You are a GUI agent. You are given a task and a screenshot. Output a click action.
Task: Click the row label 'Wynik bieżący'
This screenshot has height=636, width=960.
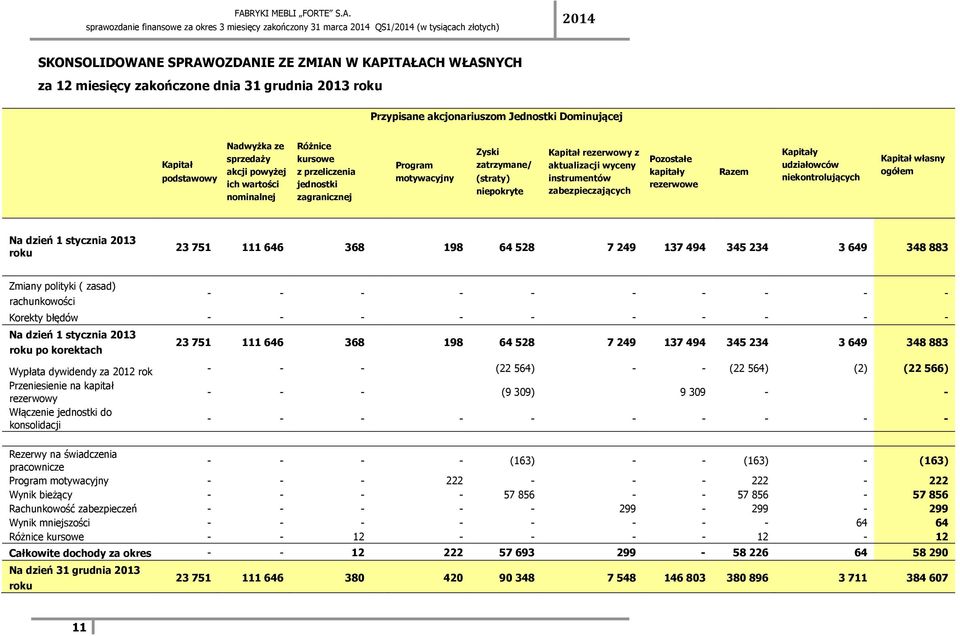[40, 495]
